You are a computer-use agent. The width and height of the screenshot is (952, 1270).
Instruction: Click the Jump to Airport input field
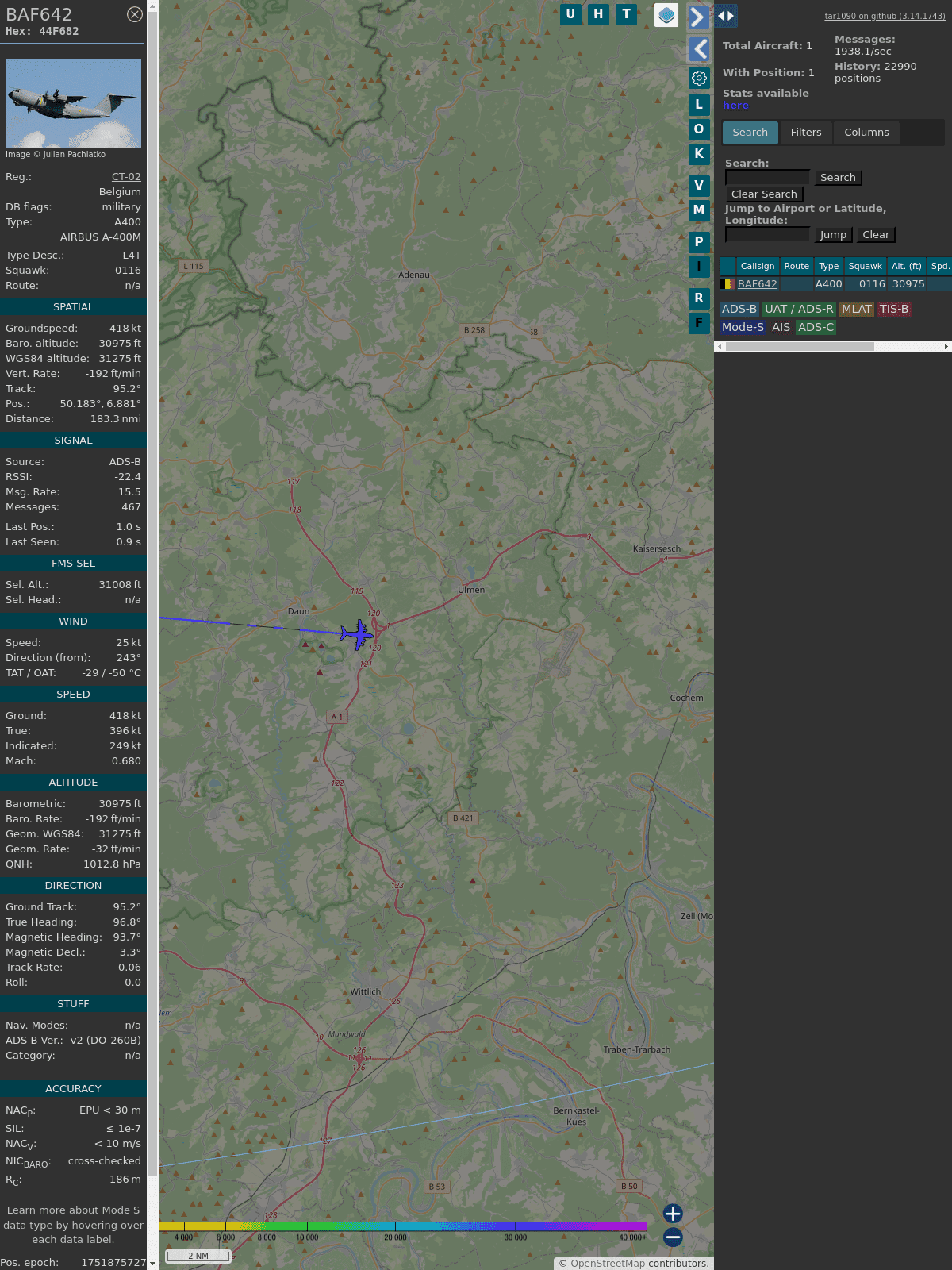pos(767,235)
